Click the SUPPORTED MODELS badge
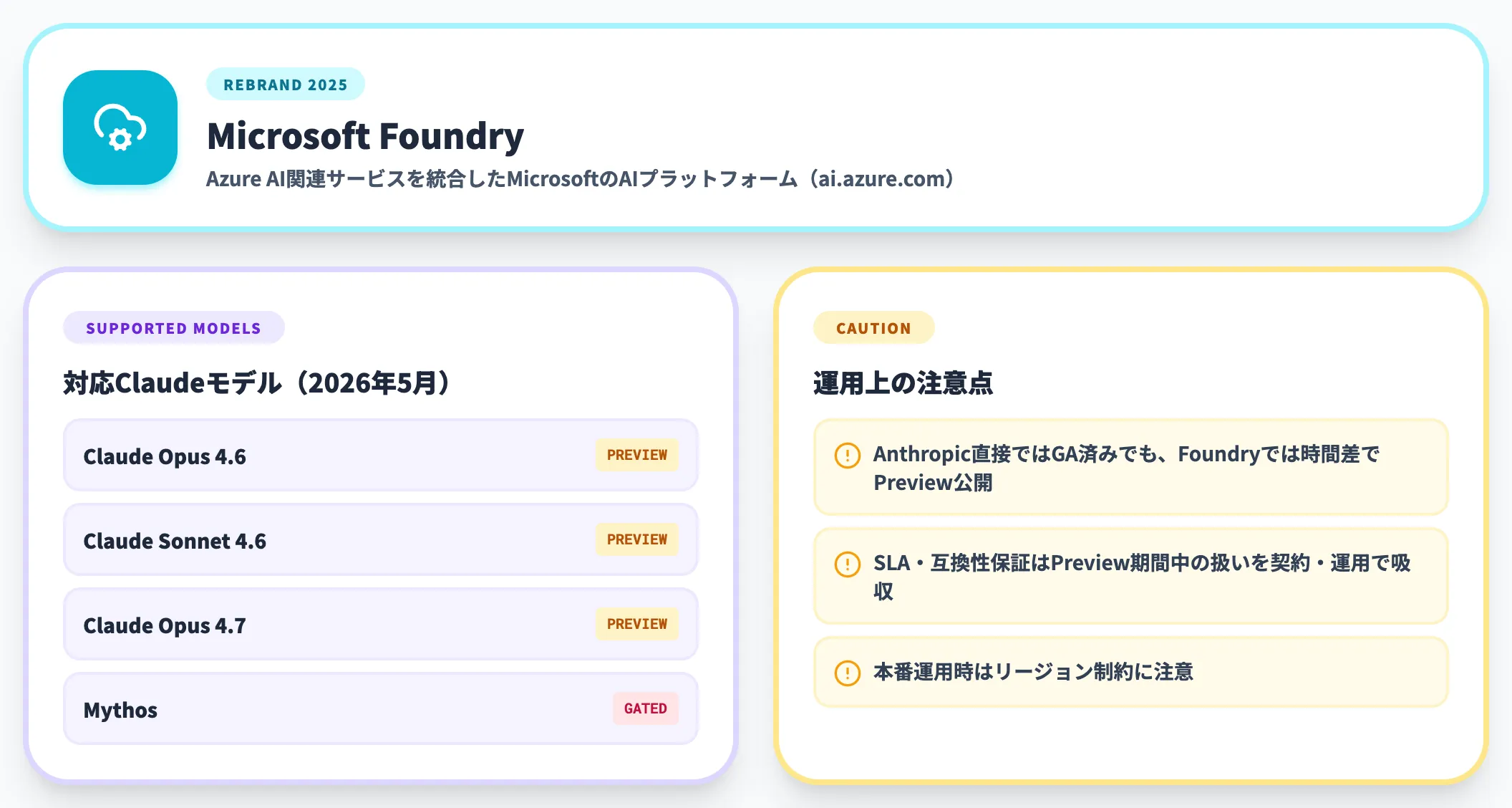 (x=174, y=328)
